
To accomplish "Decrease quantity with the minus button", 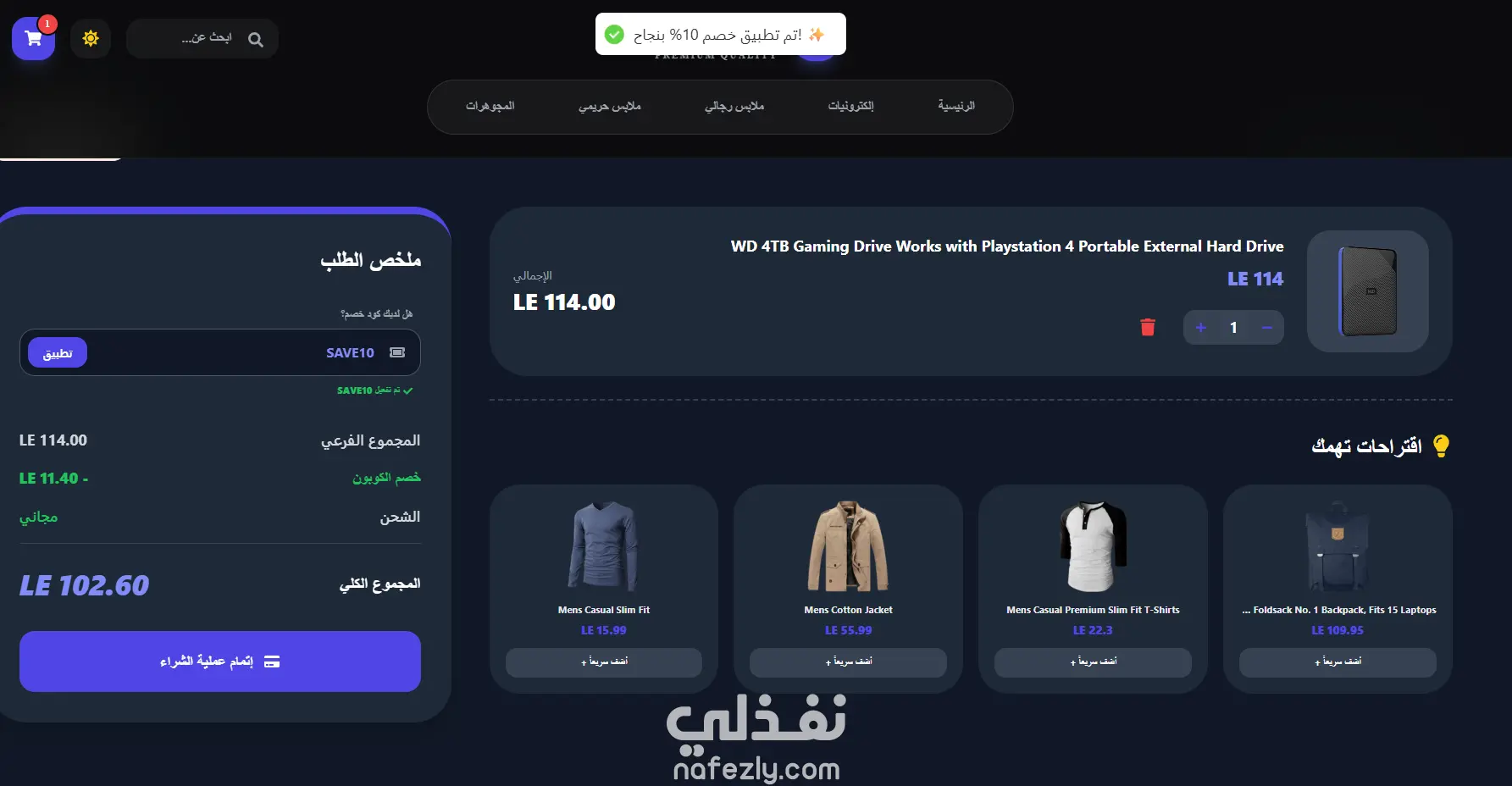I will coord(1266,328).
